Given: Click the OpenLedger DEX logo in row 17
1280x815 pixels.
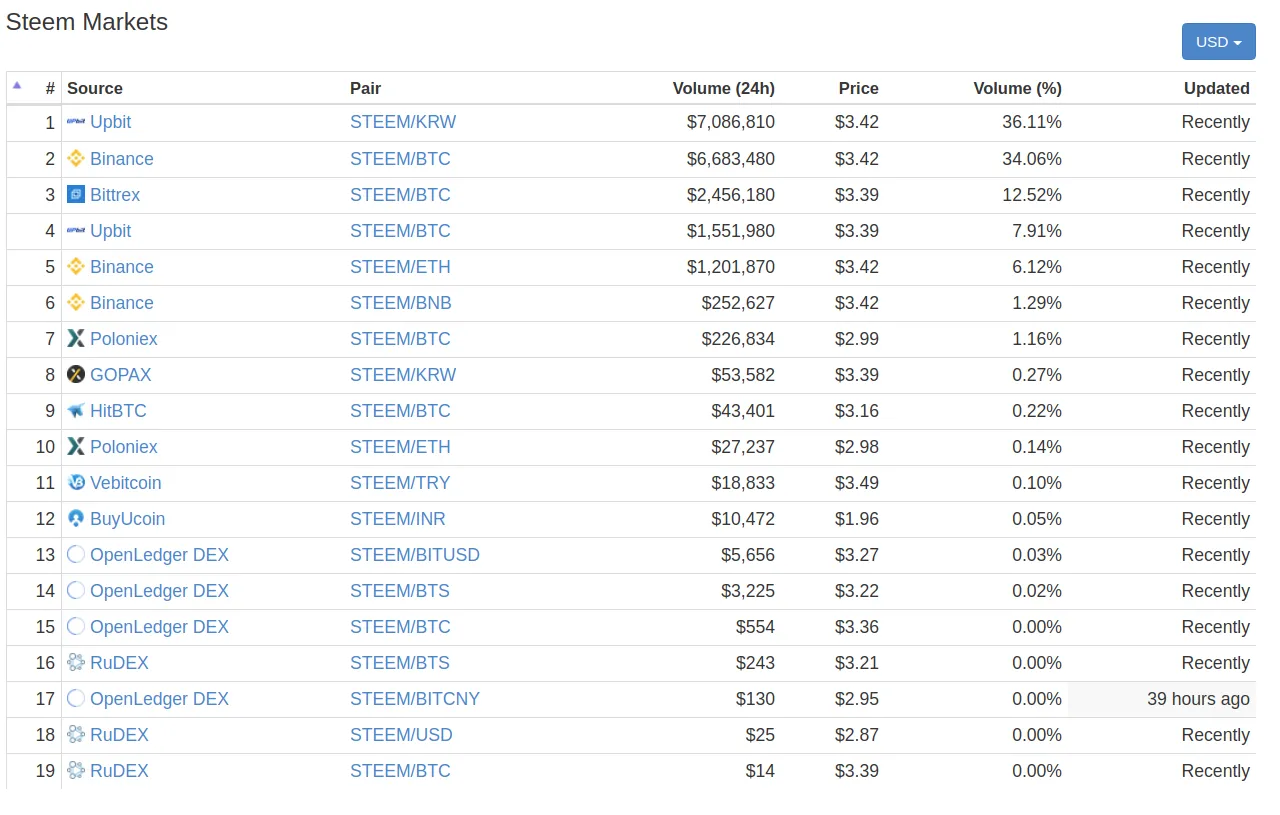Looking at the screenshot, I should coord(76,698).
